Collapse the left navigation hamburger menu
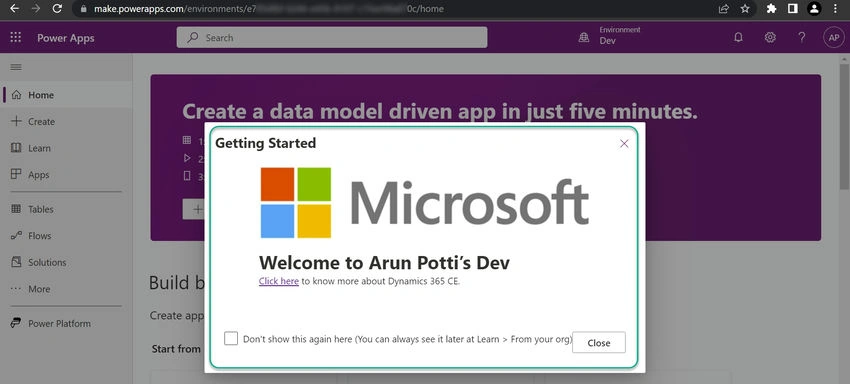Image resolution: width=850 pixels, height=384 pixels. click(x=16, y=67)
